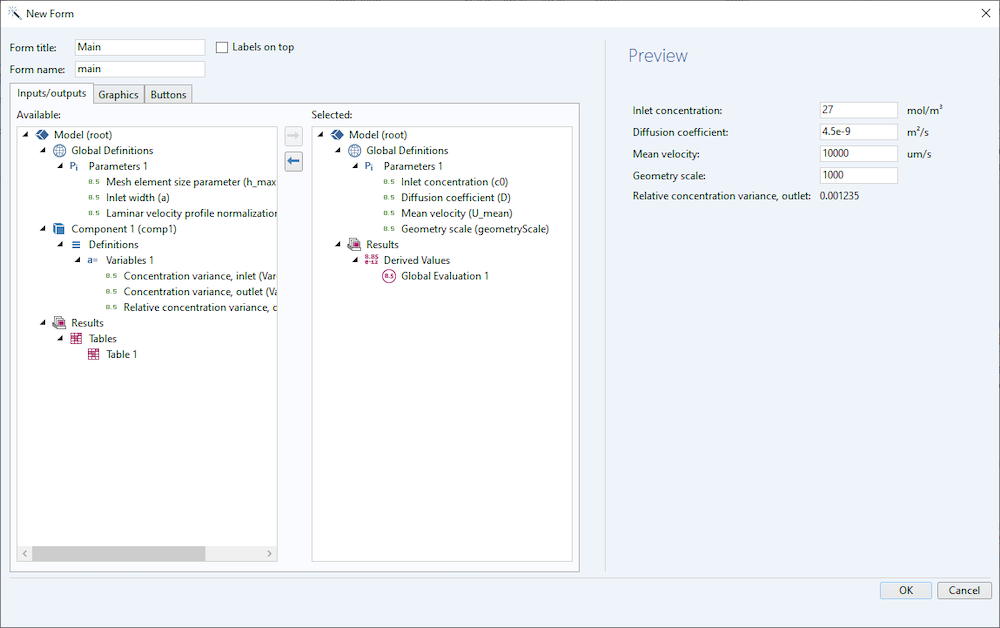Collapse Component 1 (comp1) node
The width and height of the screenshot is (1000, 628).
[x=43, y=229]
